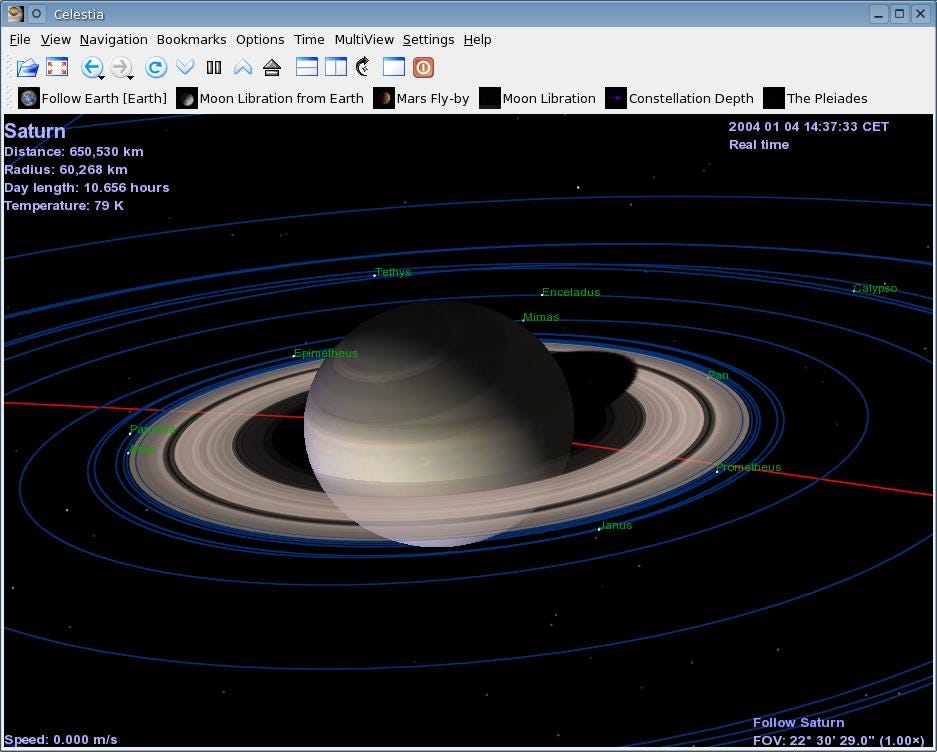Open the Navigation menu
This screenshot has height=752, width=937.
(x=113, y=40)
